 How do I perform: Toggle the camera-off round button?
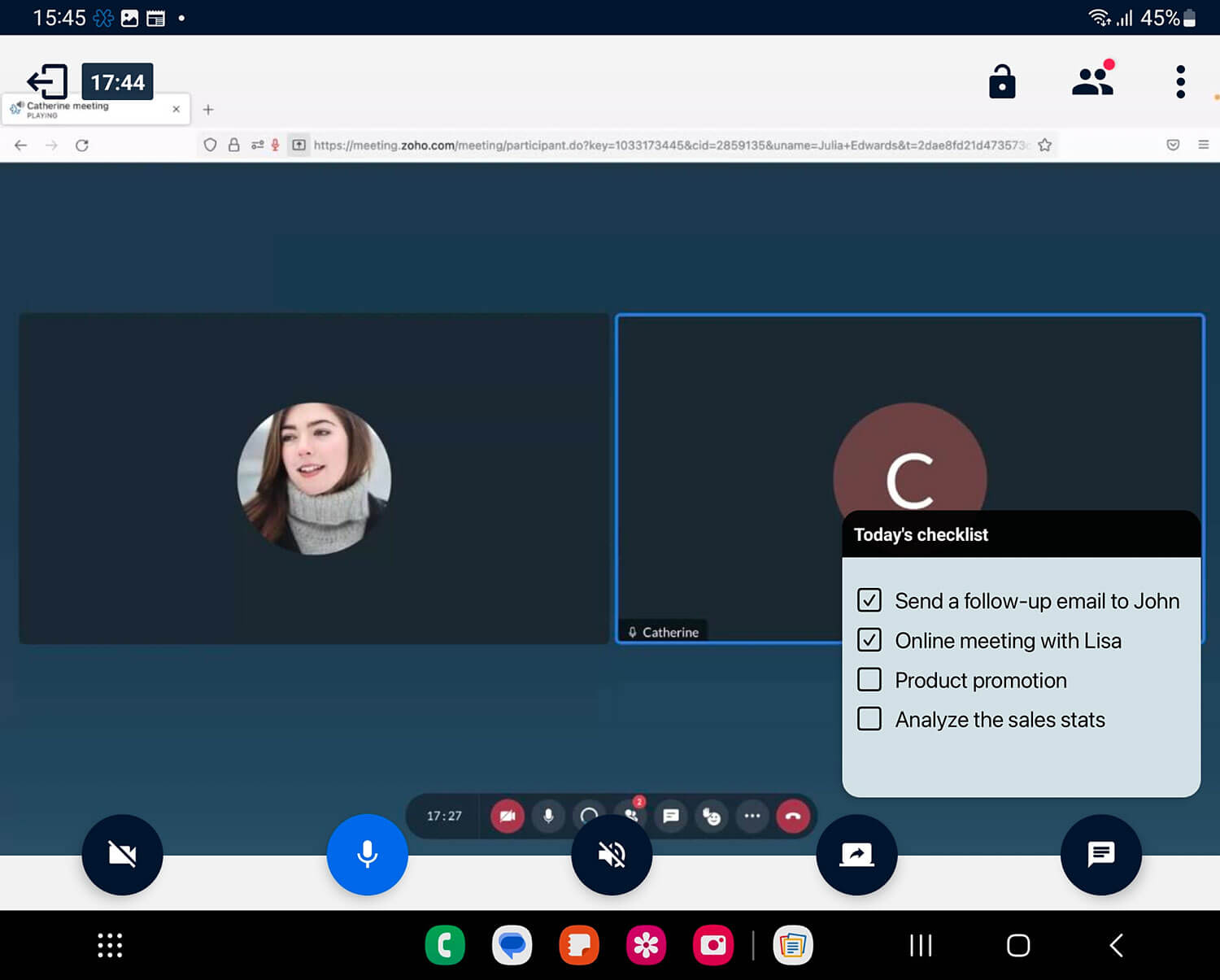(122, 854)
